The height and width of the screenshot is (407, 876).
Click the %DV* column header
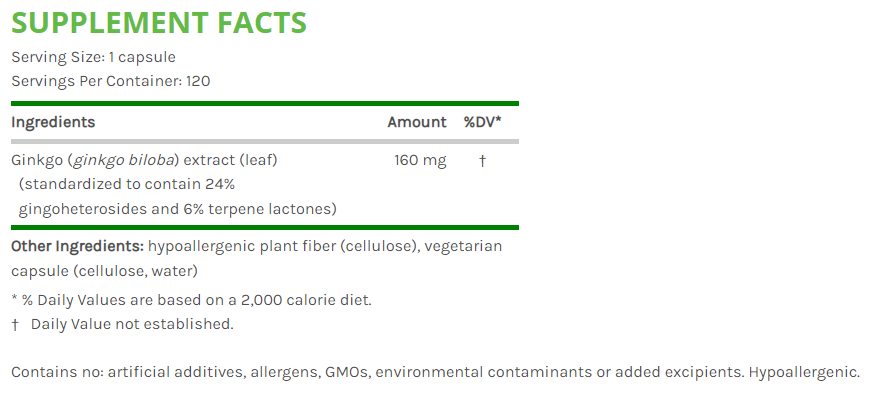[482, 122]
